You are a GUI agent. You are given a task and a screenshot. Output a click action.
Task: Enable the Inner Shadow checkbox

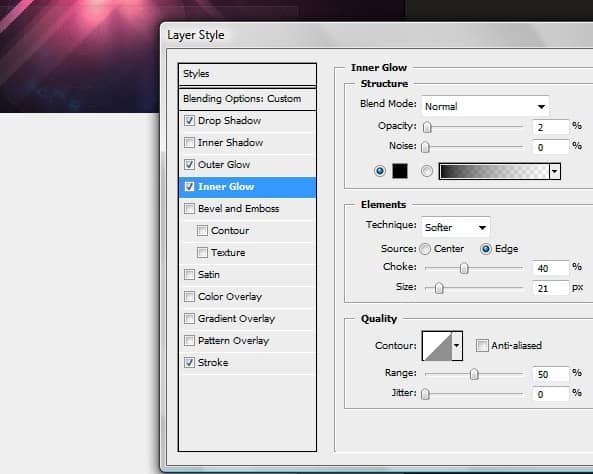(x=189, y=143)
